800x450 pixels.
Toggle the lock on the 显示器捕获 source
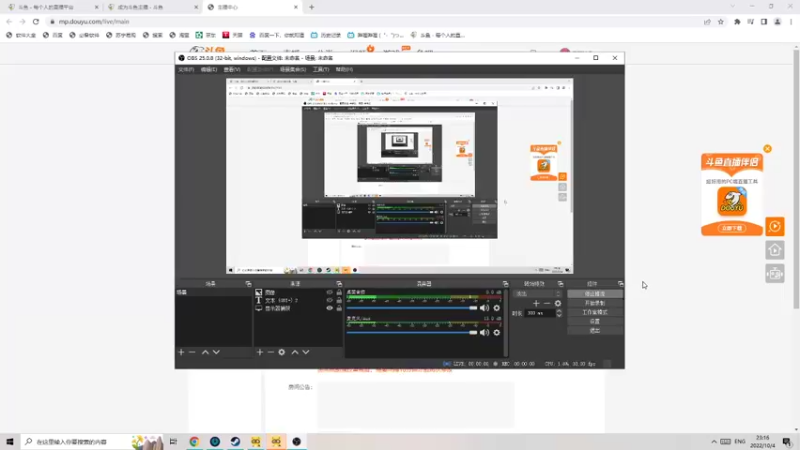click(339, 308)
